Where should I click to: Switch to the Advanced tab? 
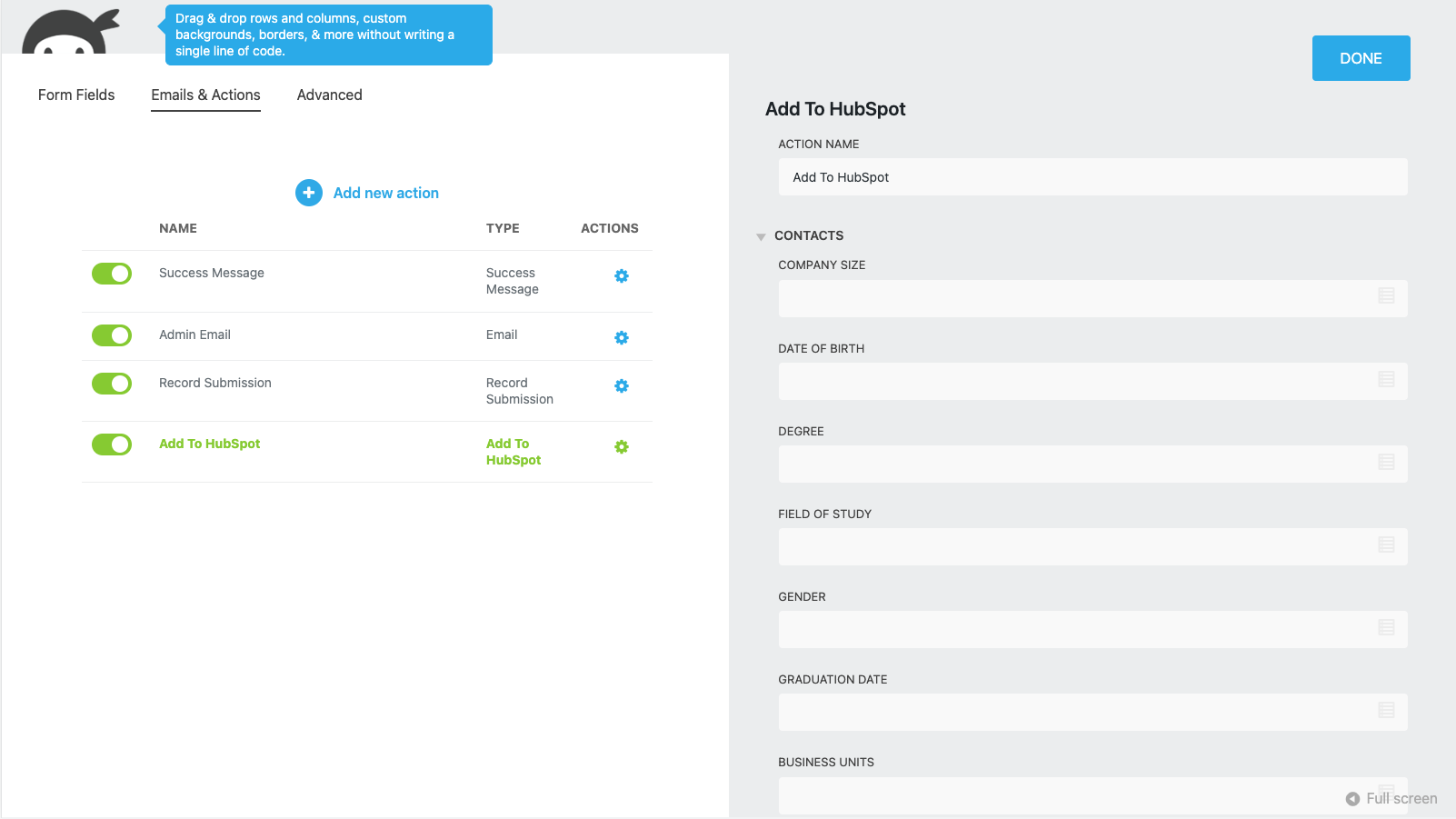(x=329, y=95)
